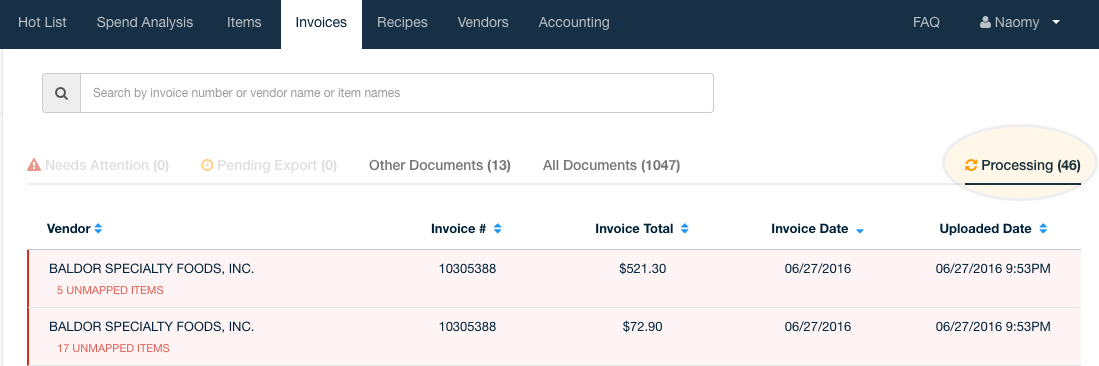The width and height of the screenshot is (1099, 366).
Task: Toggle Invoice Date sort arrow
Action: [x=860, y=230]
